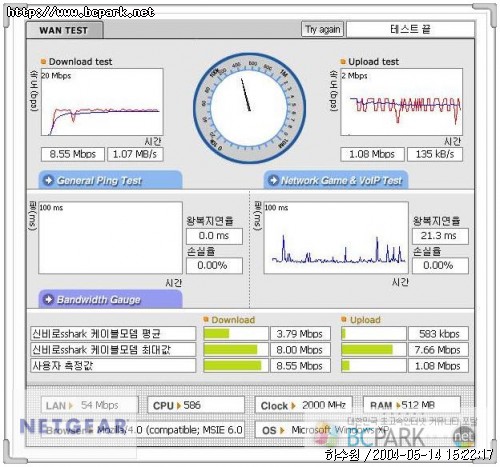Screen dimensions: 500x467
Task: Click the VoIP test 0.00% loss rate field
Action: pos(440,266)
